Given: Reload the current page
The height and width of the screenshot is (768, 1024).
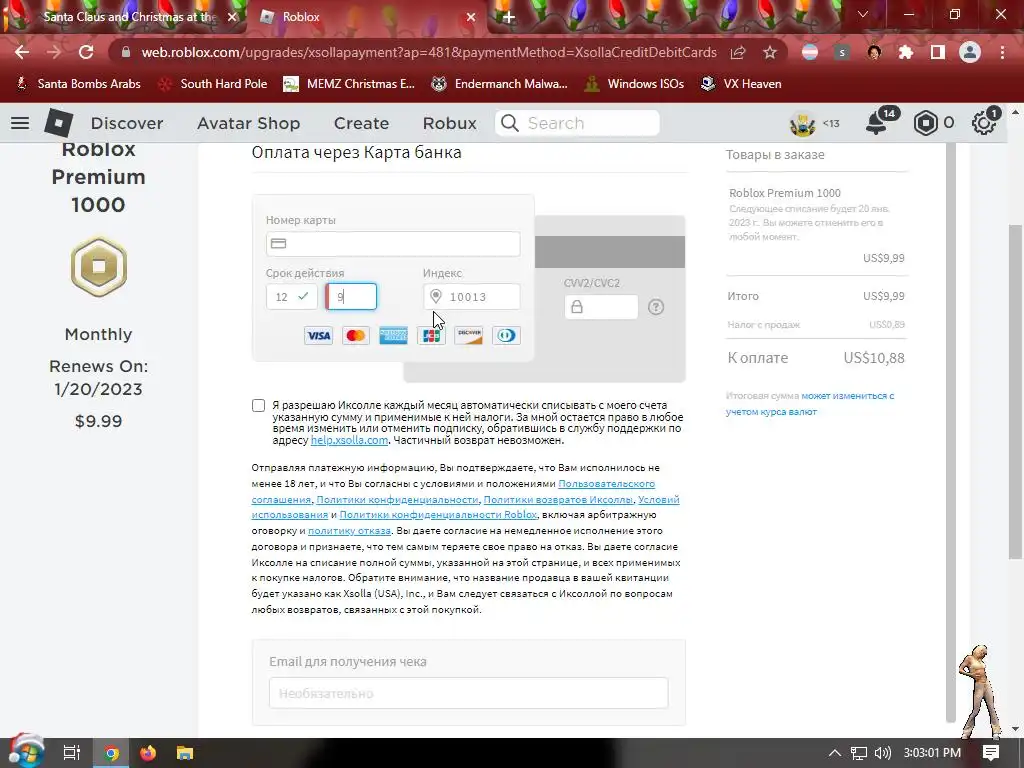Looking at the screenshot, I should pos(86,52).
